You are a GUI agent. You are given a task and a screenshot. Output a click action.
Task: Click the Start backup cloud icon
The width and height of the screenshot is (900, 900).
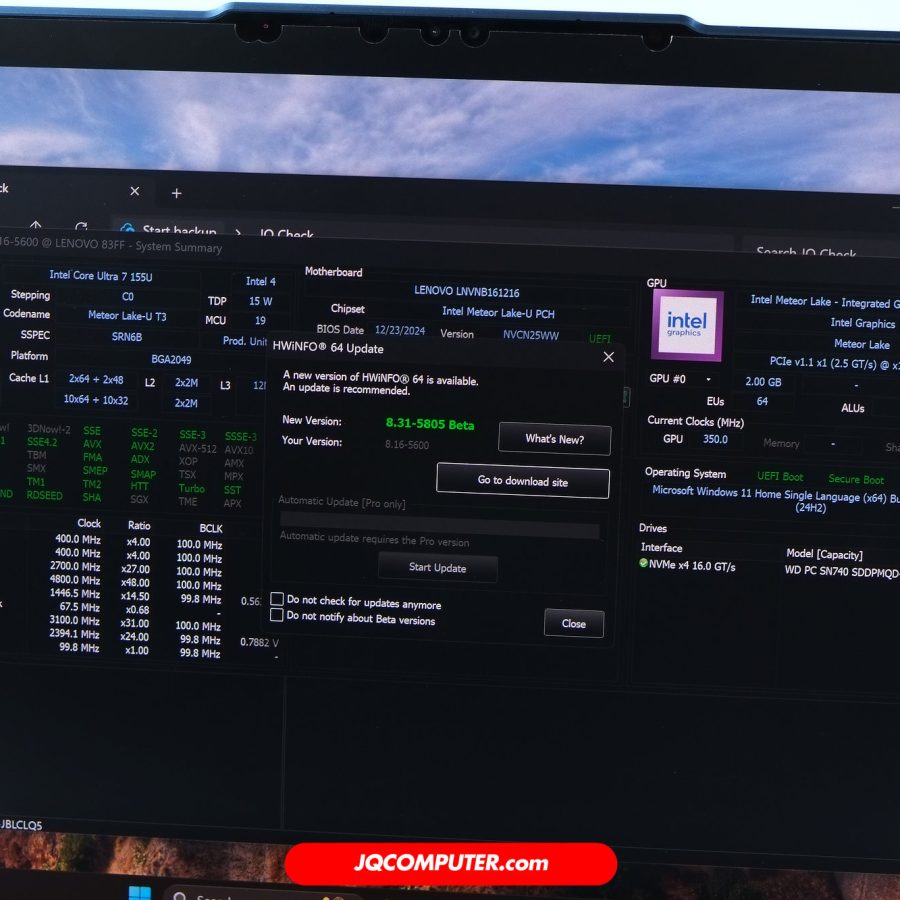coord(127,229)
